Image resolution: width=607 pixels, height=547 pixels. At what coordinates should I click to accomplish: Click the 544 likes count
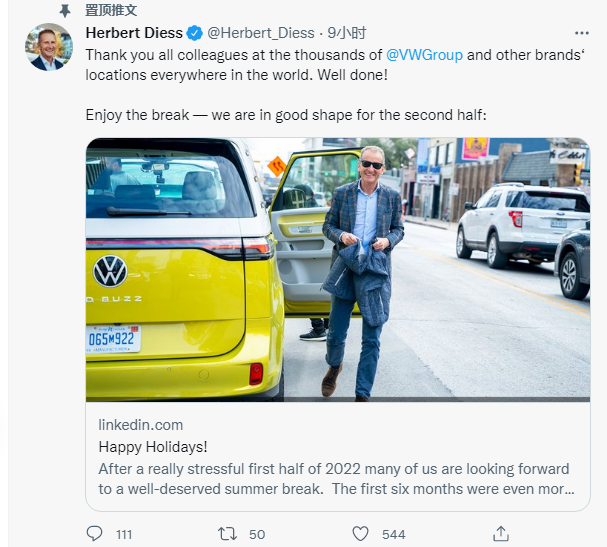point(394,535)
